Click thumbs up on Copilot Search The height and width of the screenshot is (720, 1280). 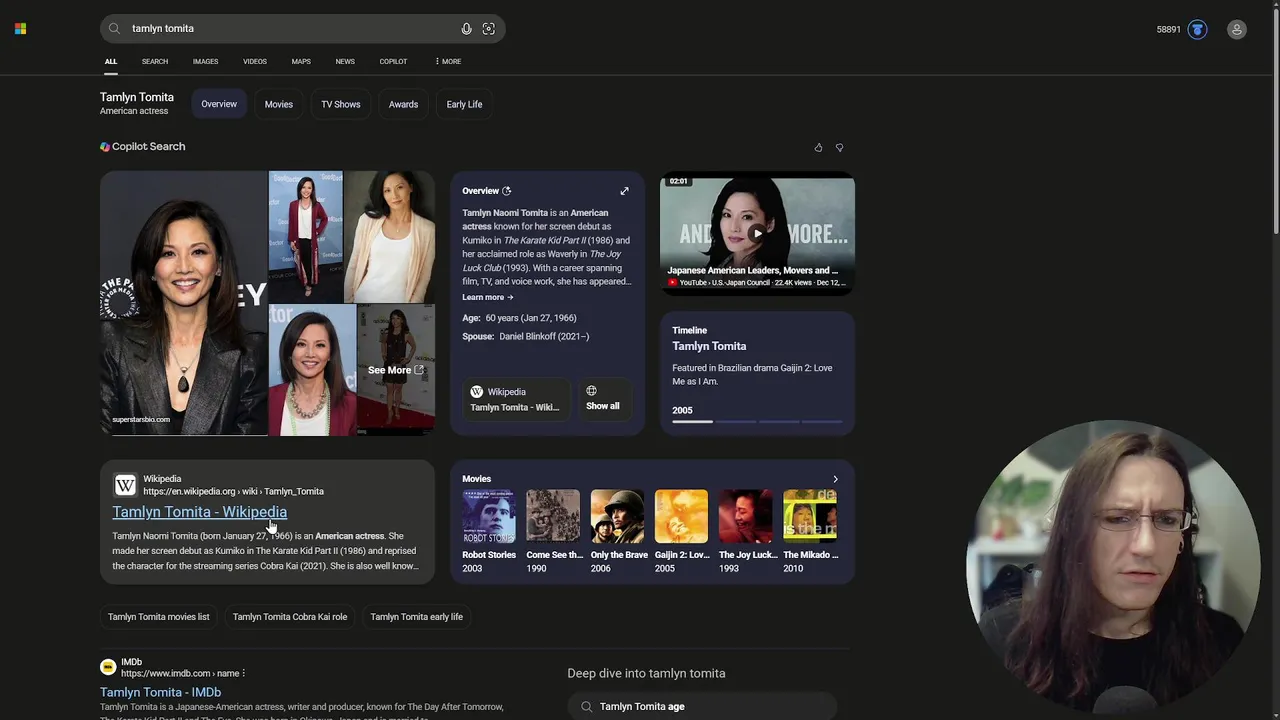[818, 148]
